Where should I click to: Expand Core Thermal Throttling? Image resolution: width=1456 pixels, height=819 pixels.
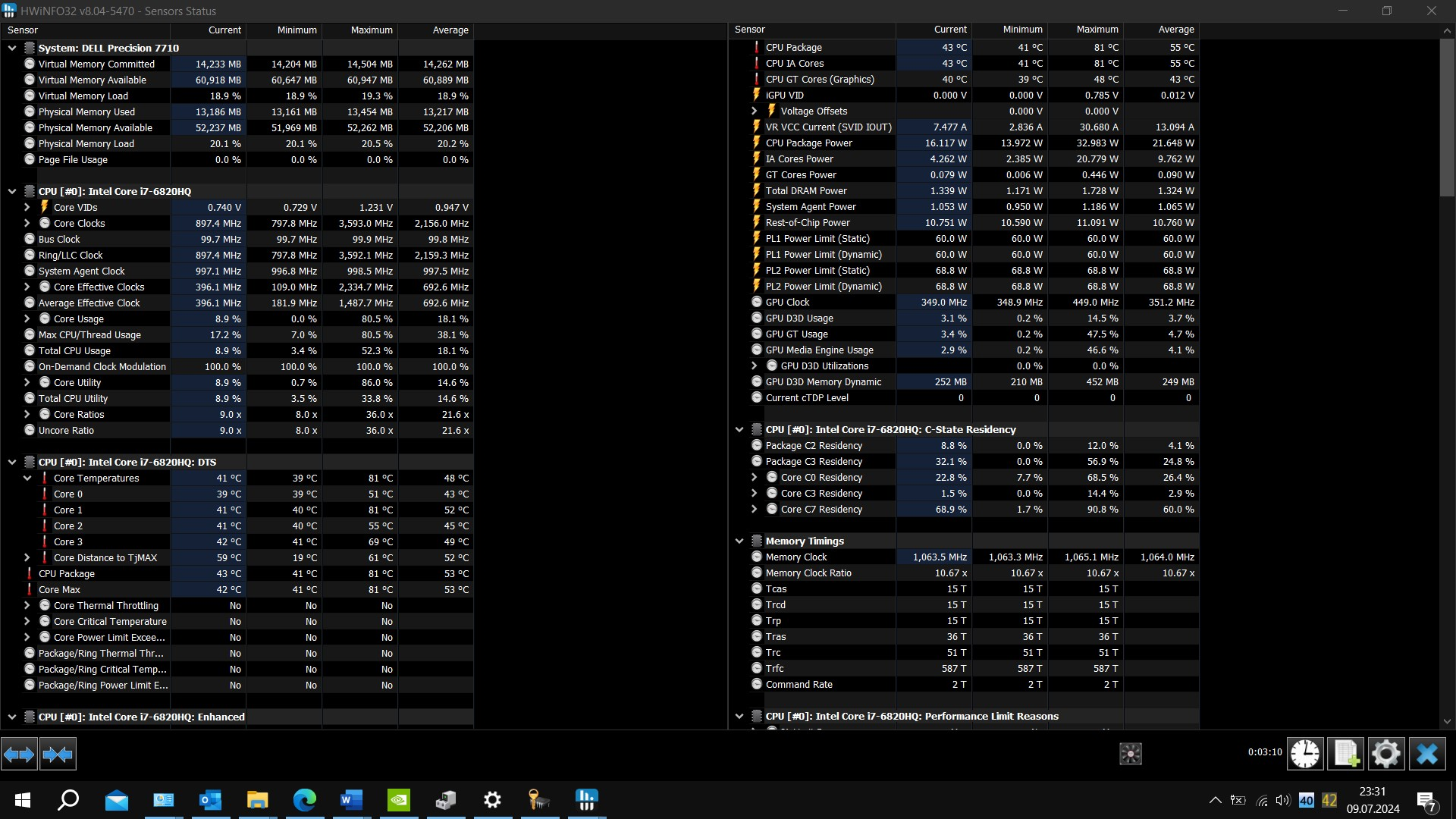pos(27,605)
